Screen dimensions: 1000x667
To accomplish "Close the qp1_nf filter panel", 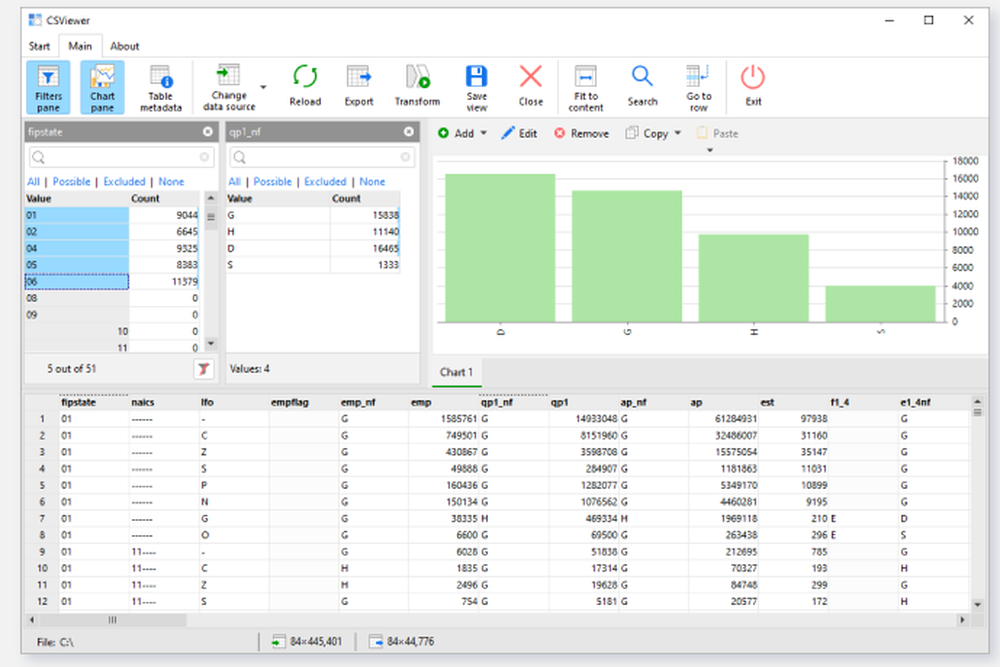I will click(x=409, y=131).
